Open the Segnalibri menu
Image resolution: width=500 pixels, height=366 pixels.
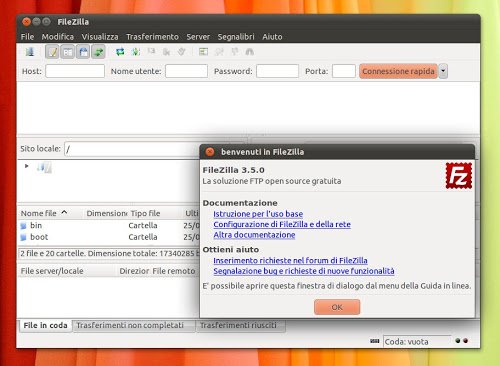[236, 37]
